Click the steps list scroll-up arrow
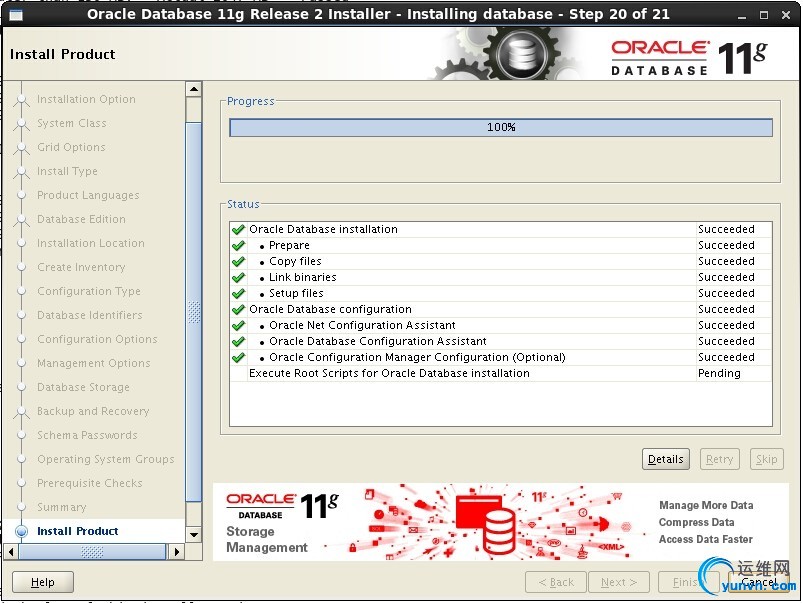This screenshot has width=803, height=603. (194, 89)
